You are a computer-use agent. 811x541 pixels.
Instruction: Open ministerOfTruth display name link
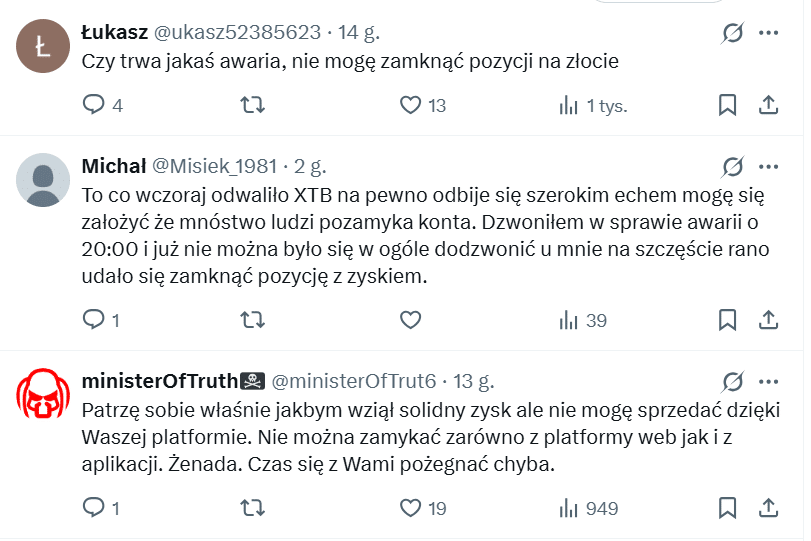coord(160,381)
